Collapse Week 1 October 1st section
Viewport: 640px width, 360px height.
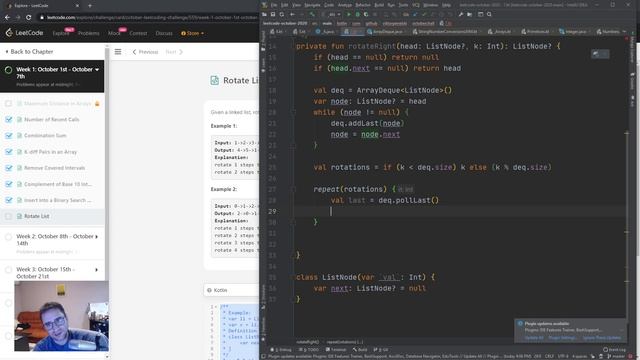click(97, 70)
